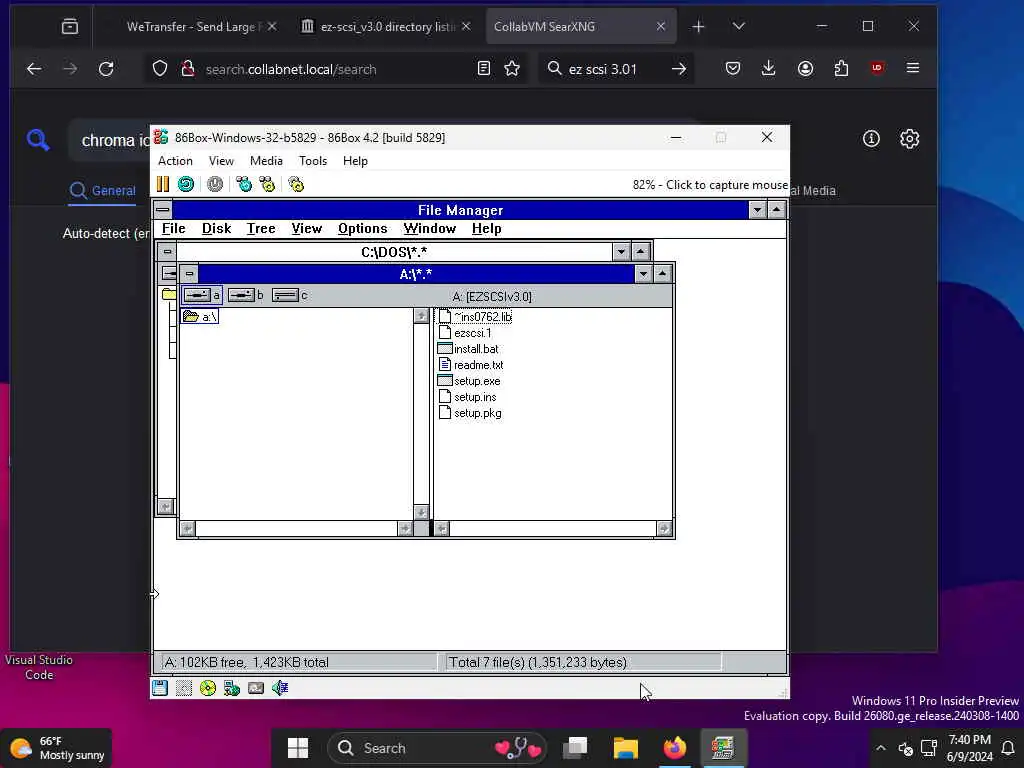Select the ~ins0762.lib file
Screen dimensions: 1024x768
(x=475, y=317)
